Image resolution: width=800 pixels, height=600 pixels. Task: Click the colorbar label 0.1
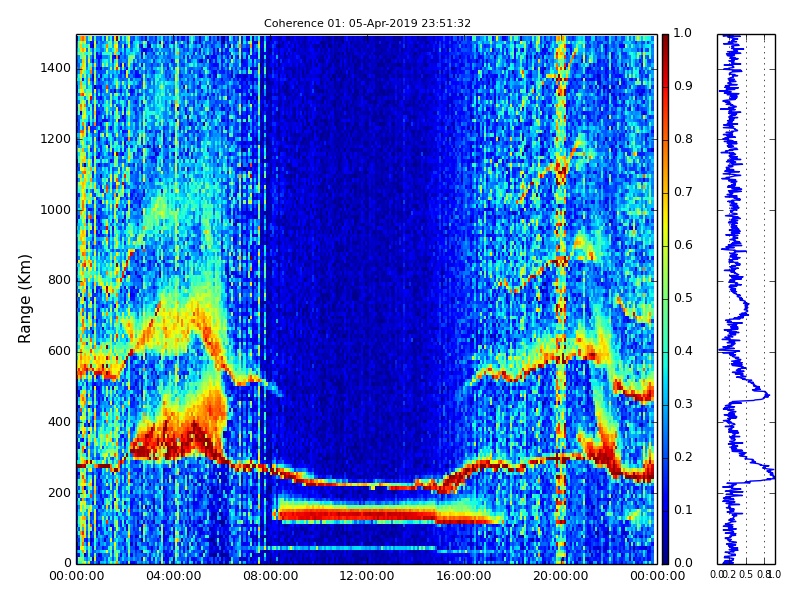[683, 510]
